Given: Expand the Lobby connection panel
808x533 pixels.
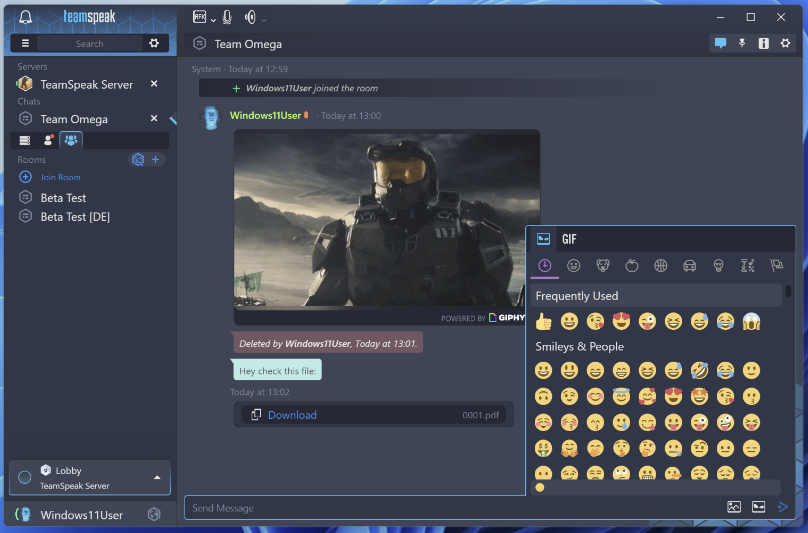Looking at the screenshot, I should pos(157,478).
